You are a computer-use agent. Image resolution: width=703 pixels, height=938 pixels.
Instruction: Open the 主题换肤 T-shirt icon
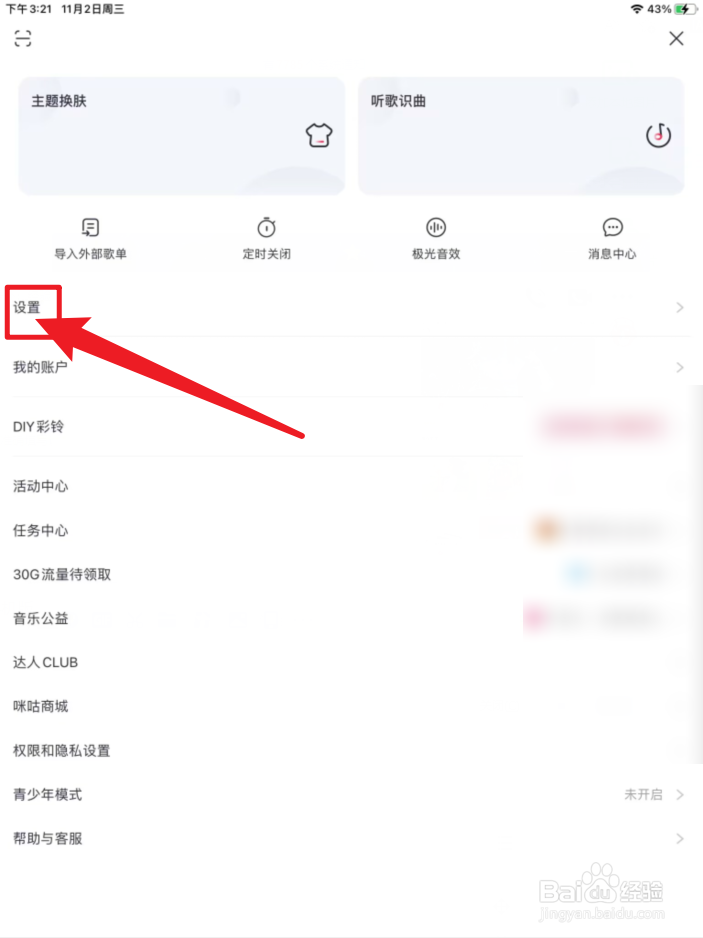319,135
